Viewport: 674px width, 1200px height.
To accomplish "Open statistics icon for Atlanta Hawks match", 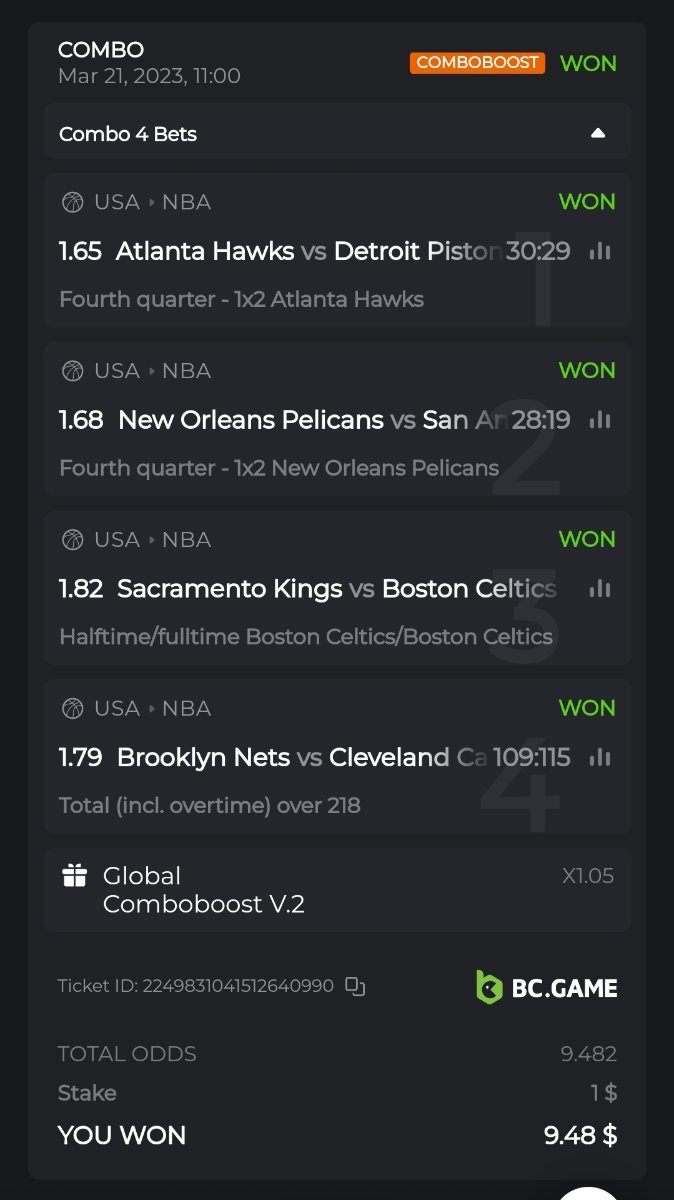I will 600,251.
